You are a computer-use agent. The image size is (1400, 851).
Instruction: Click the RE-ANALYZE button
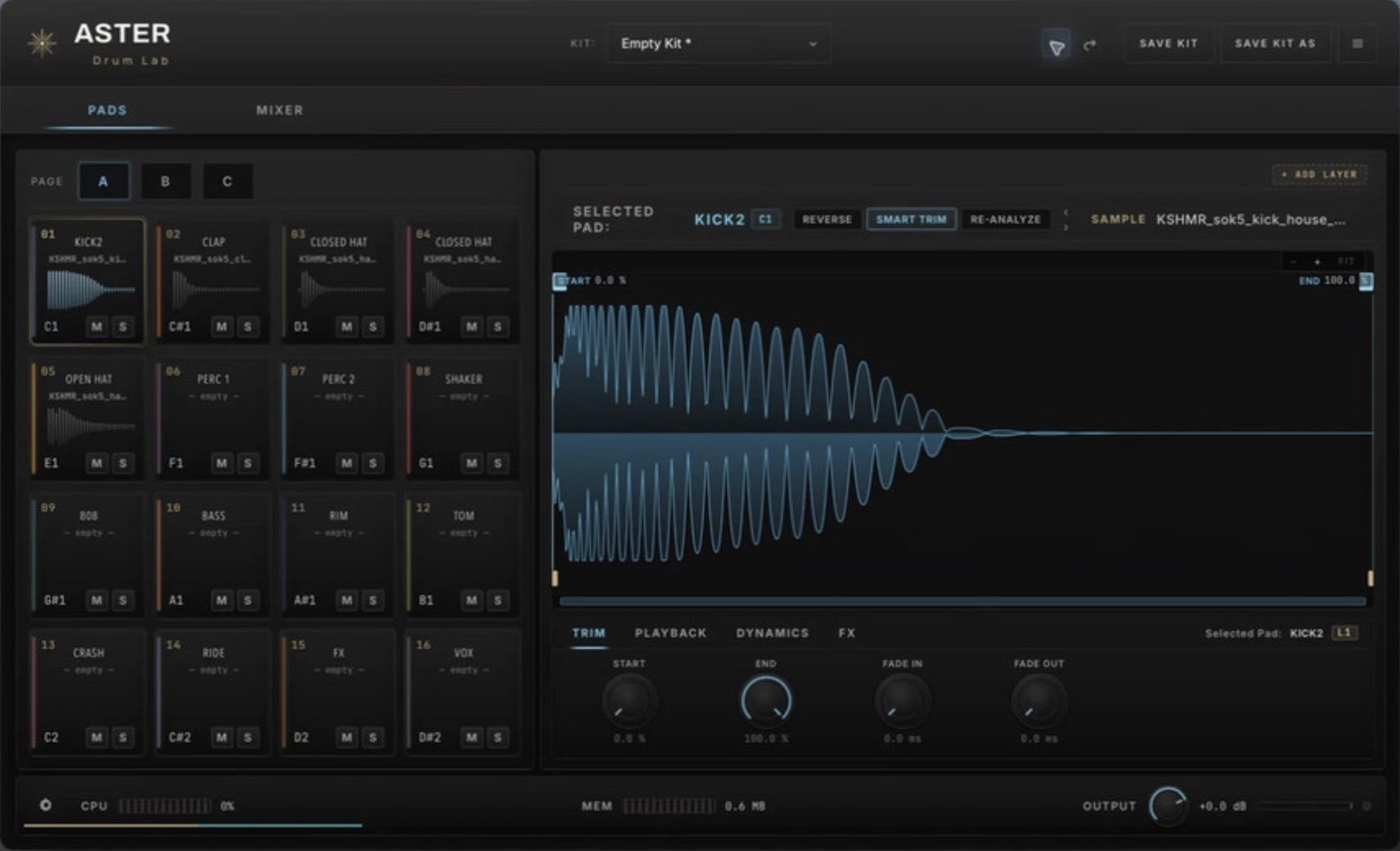click(1005, 219)
